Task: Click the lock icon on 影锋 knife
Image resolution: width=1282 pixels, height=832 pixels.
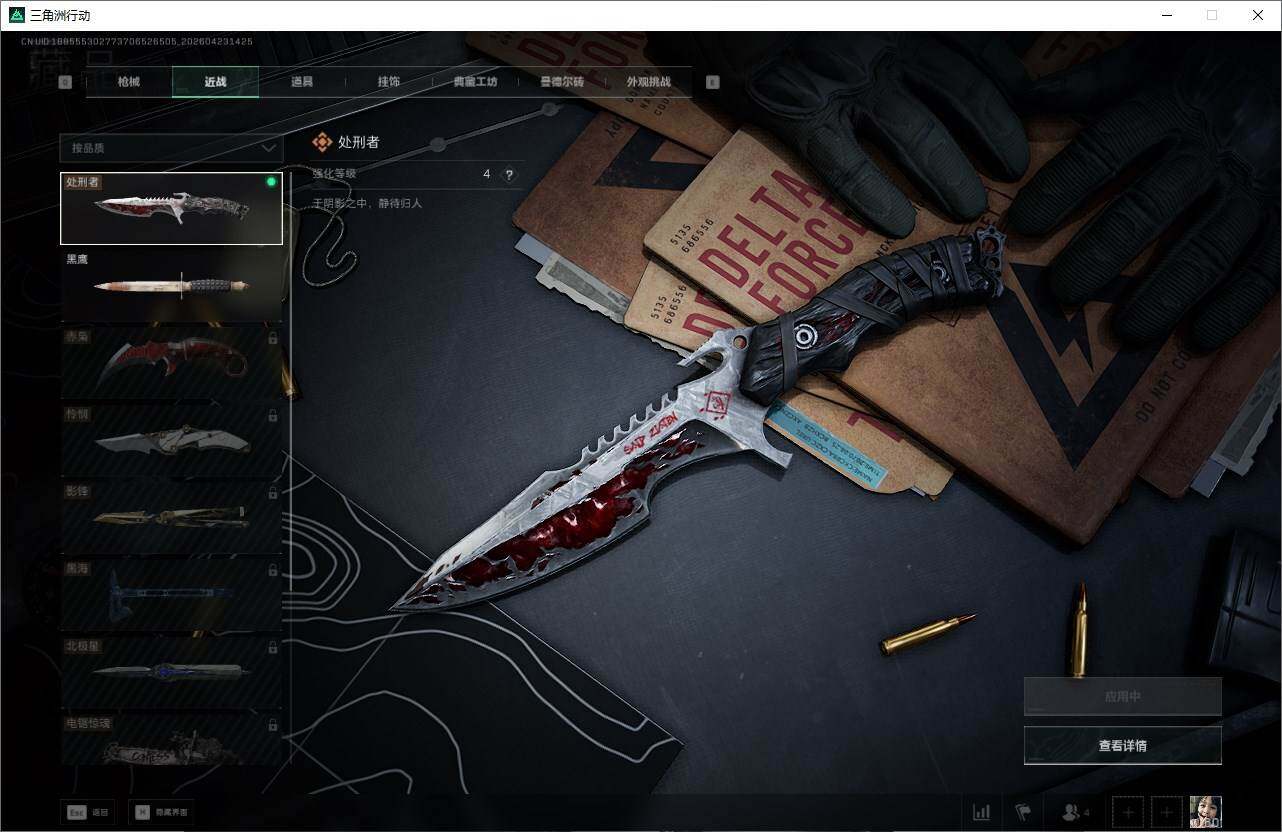Action: (x=273, y=492)
